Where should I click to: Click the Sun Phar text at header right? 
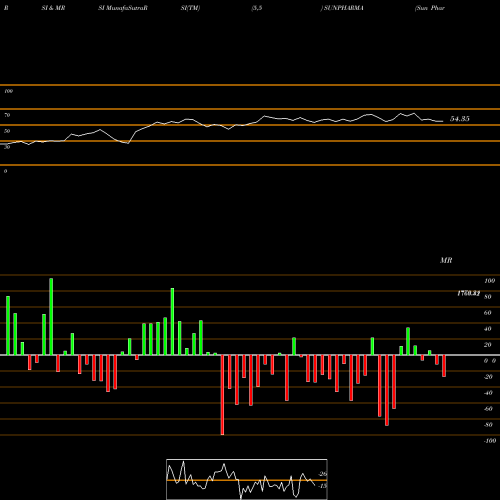[430, 8]
